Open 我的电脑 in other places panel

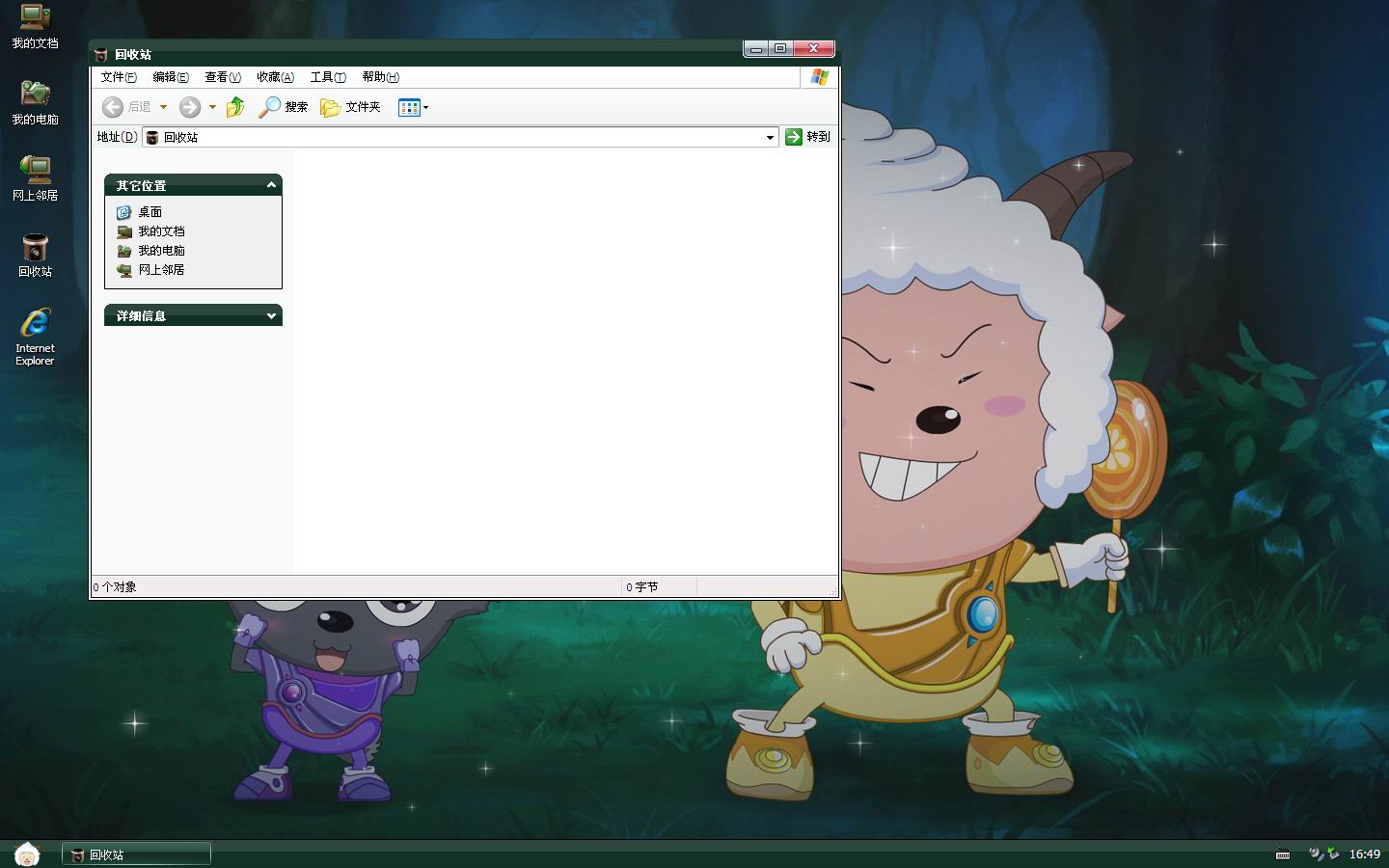[150, 251]
